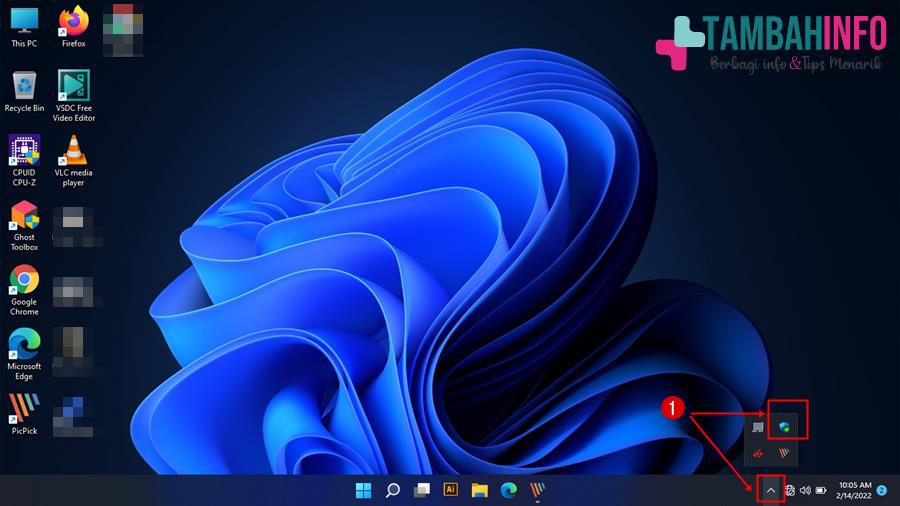Select the Recycle Bin icon
Viewport: 900px width, 506px height.
(x=24, y=92)
